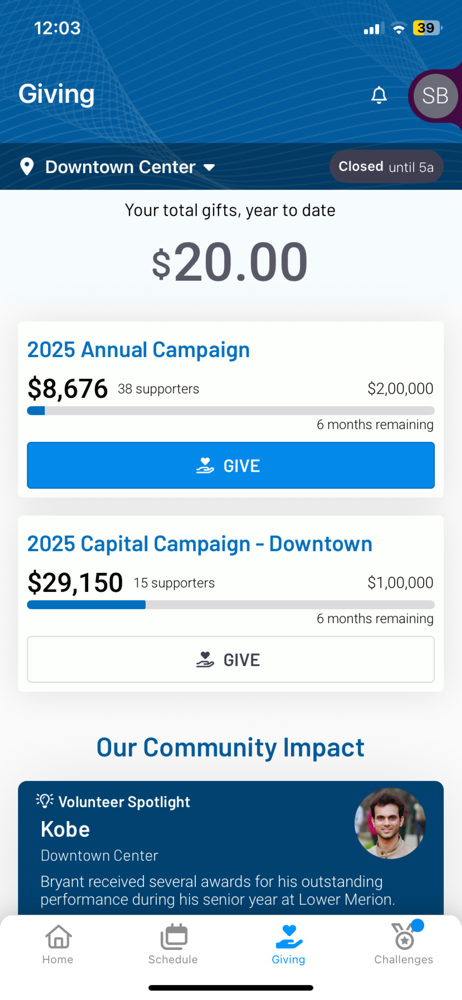Tap the battery indicator in status bar
The width and height of the screenshot is (462, 1000).
[x=426, y=28]
